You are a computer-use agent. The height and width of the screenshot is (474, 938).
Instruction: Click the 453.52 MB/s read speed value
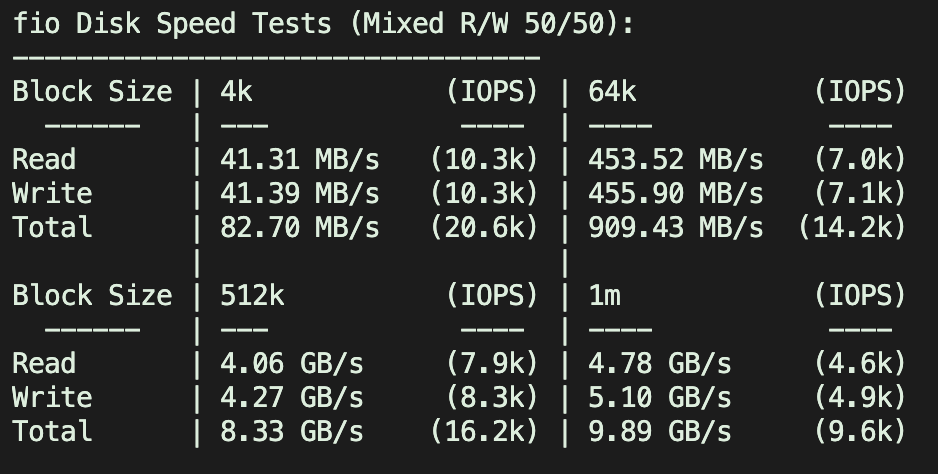click(x=675, y=160)
